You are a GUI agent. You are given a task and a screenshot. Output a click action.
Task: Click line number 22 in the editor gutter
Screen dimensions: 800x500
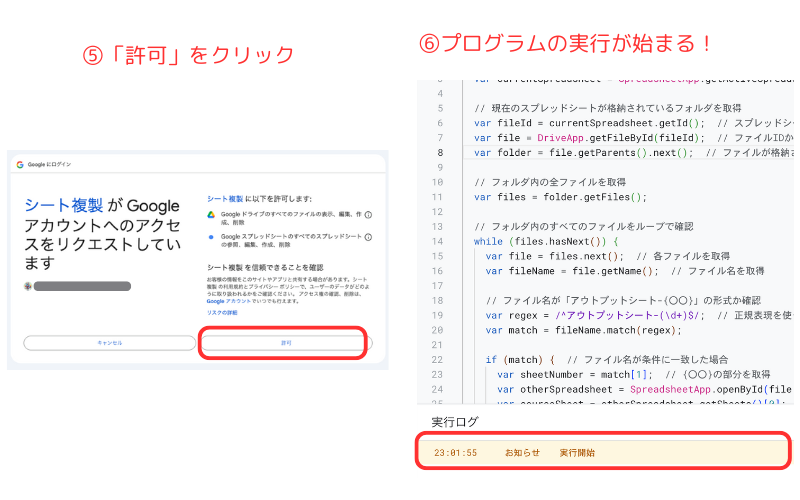437,360
